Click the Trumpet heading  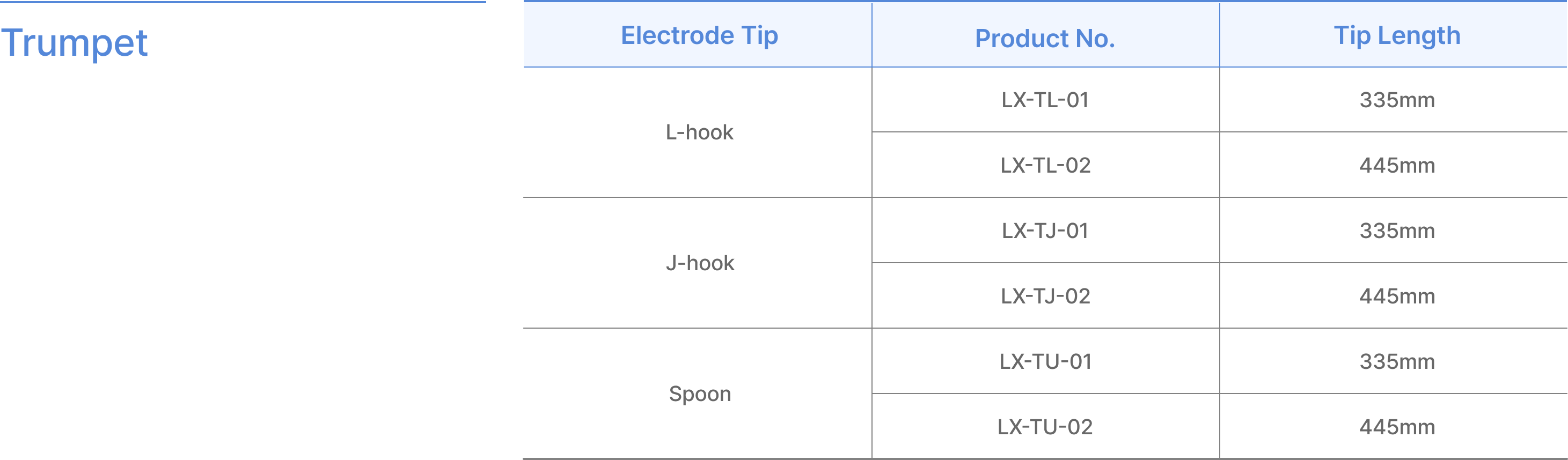point(74,43)
